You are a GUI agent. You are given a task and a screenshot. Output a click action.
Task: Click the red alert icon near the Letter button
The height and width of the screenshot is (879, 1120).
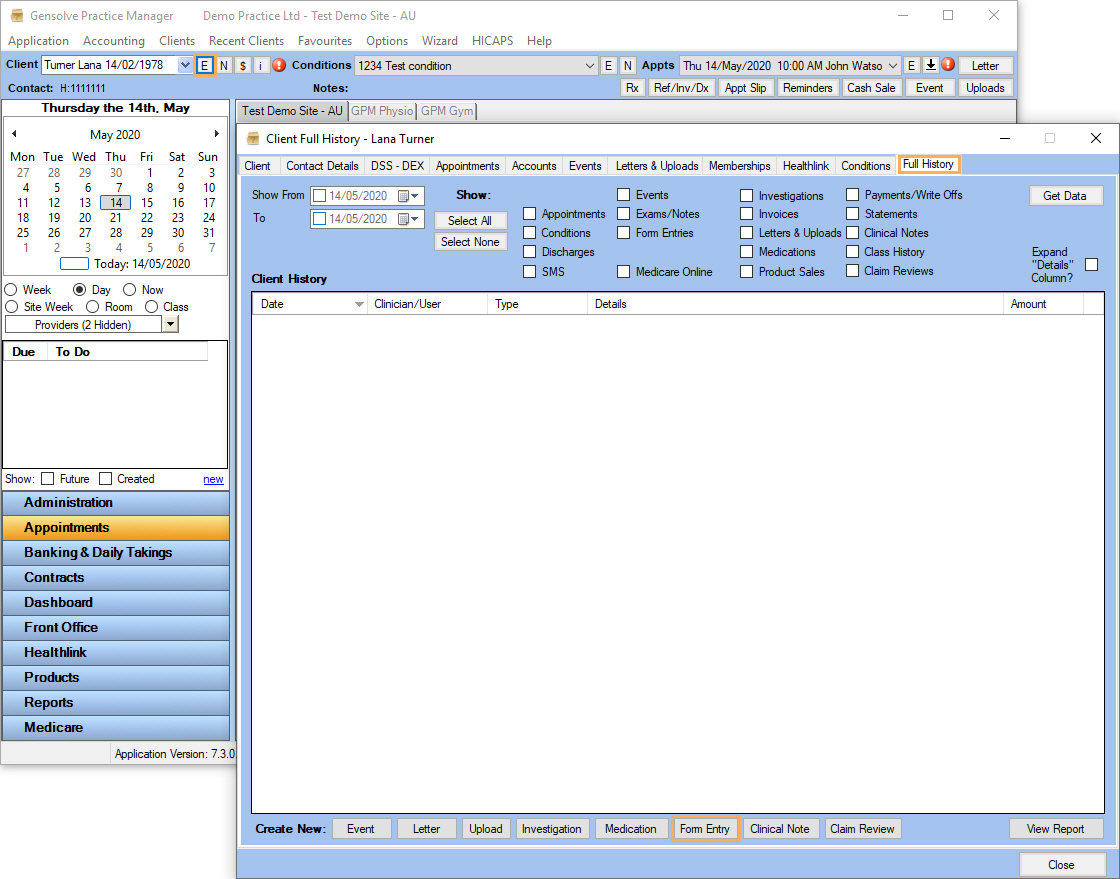(x=947, y=65)
